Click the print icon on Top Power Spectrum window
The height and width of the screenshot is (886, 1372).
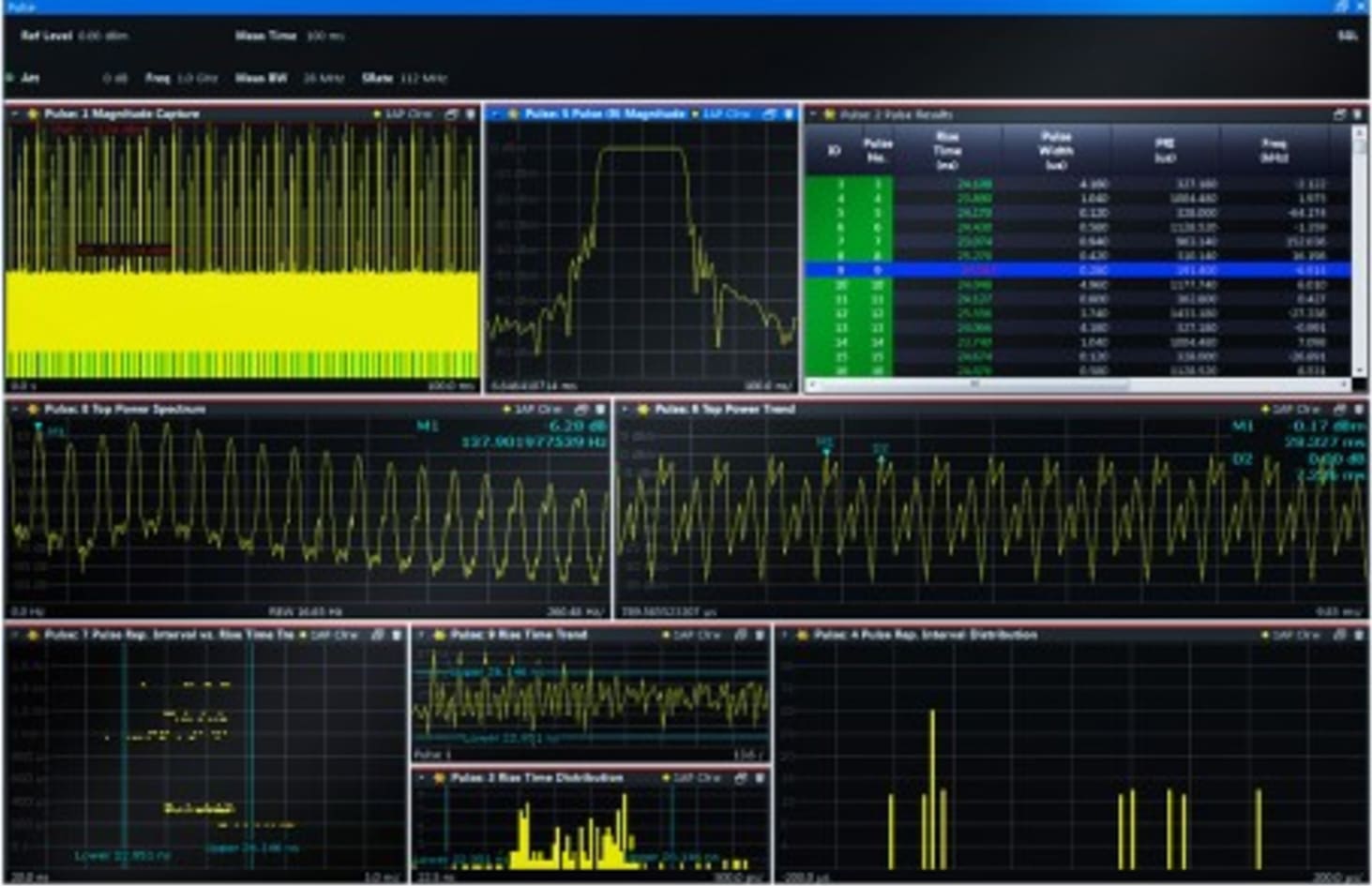pos(580,408)
